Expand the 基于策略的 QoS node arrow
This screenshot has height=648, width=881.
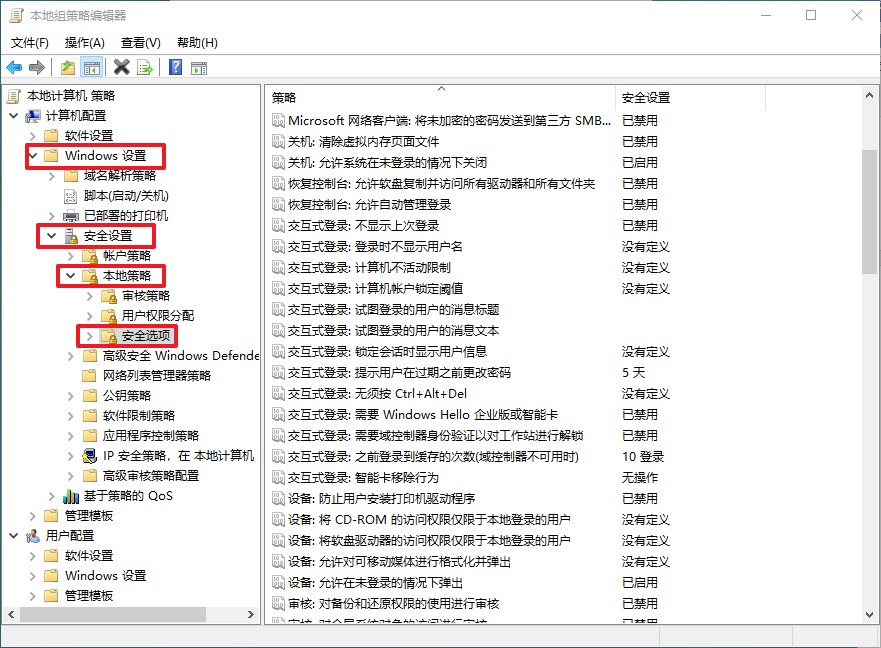(52, 496)
